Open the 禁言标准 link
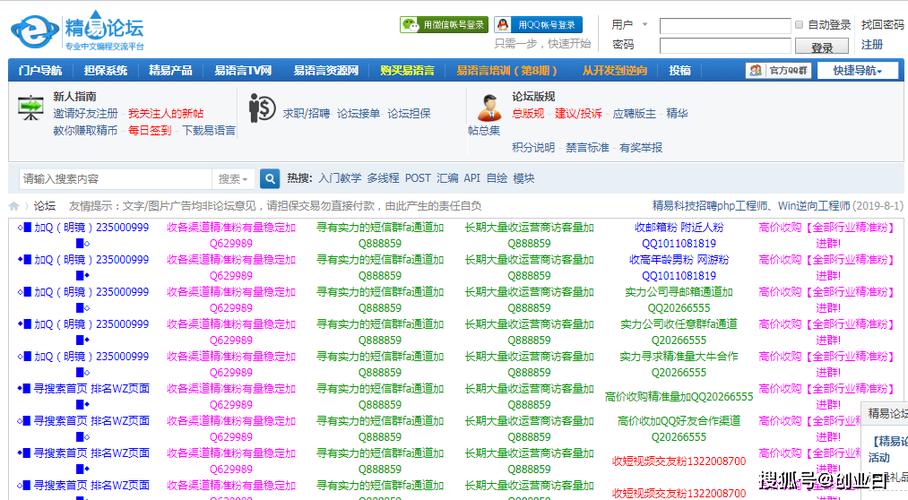The height and width of the screenshot is (500, 908). (x=587, y=148)
